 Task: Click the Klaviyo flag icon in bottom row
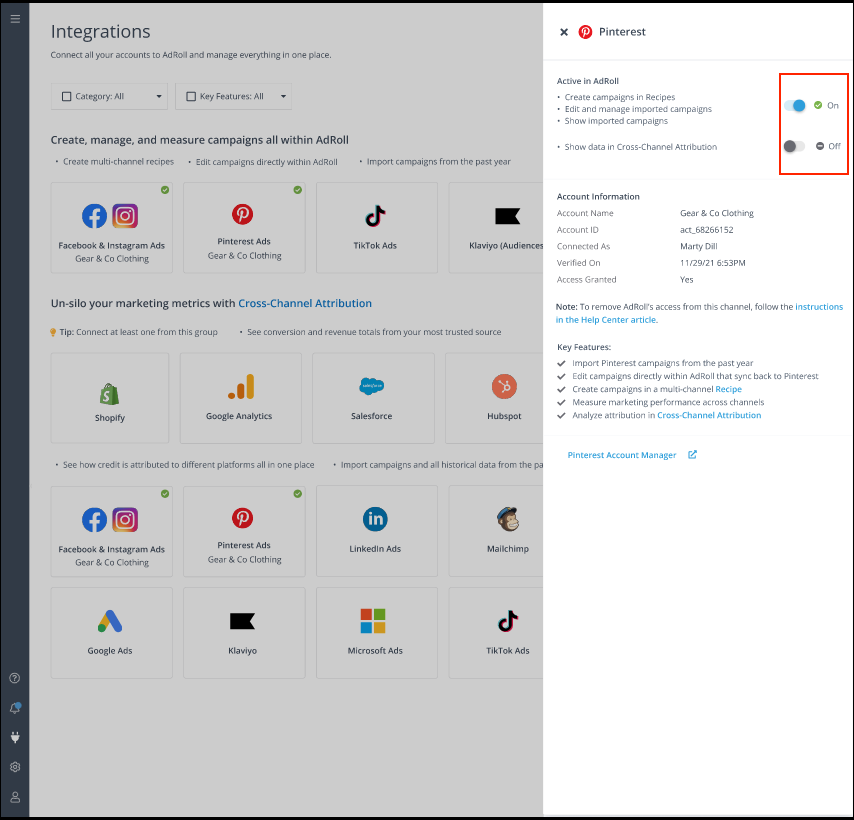pos(242,621)
